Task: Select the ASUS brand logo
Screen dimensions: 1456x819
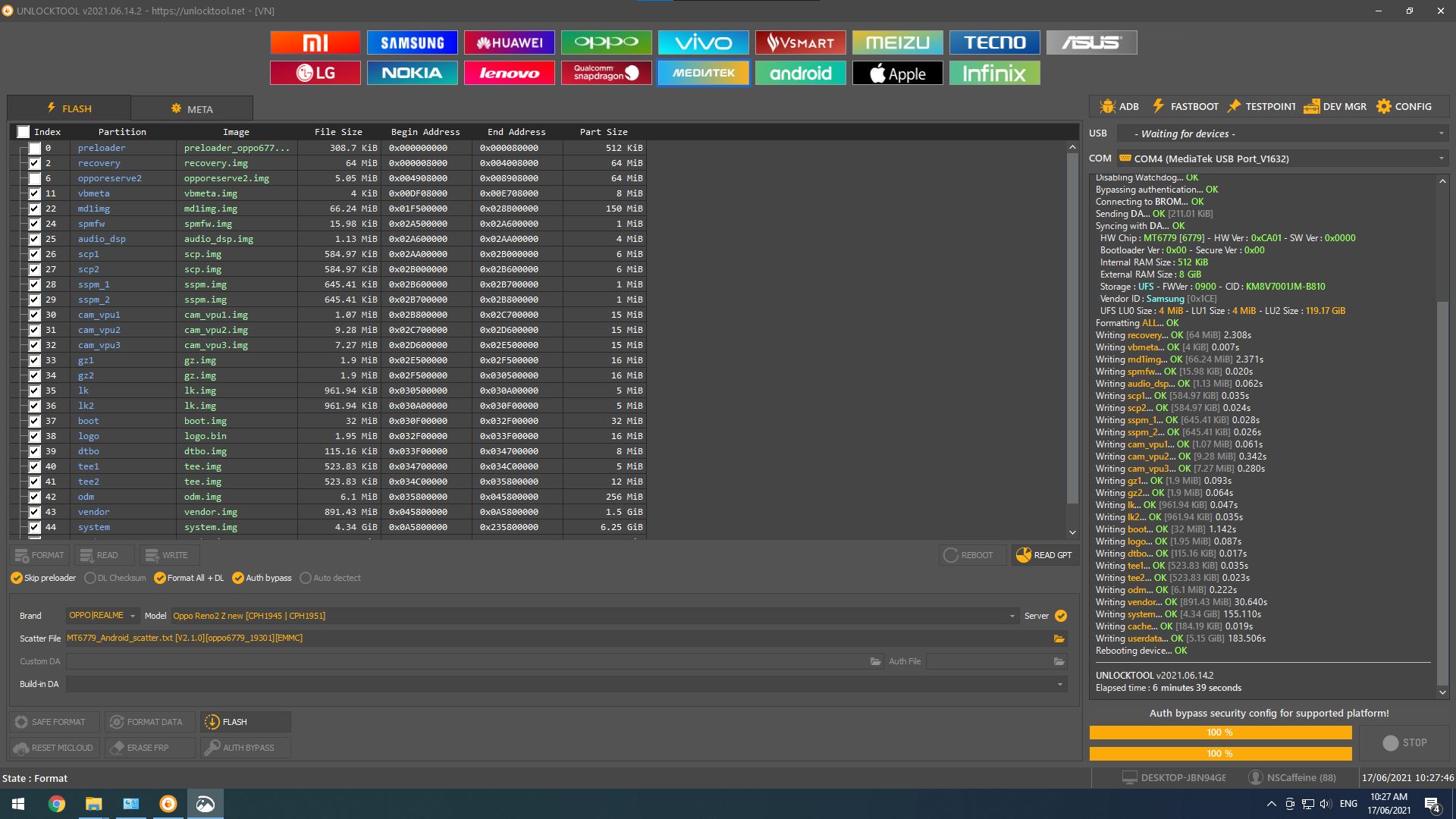Action: coord(1092,42)
